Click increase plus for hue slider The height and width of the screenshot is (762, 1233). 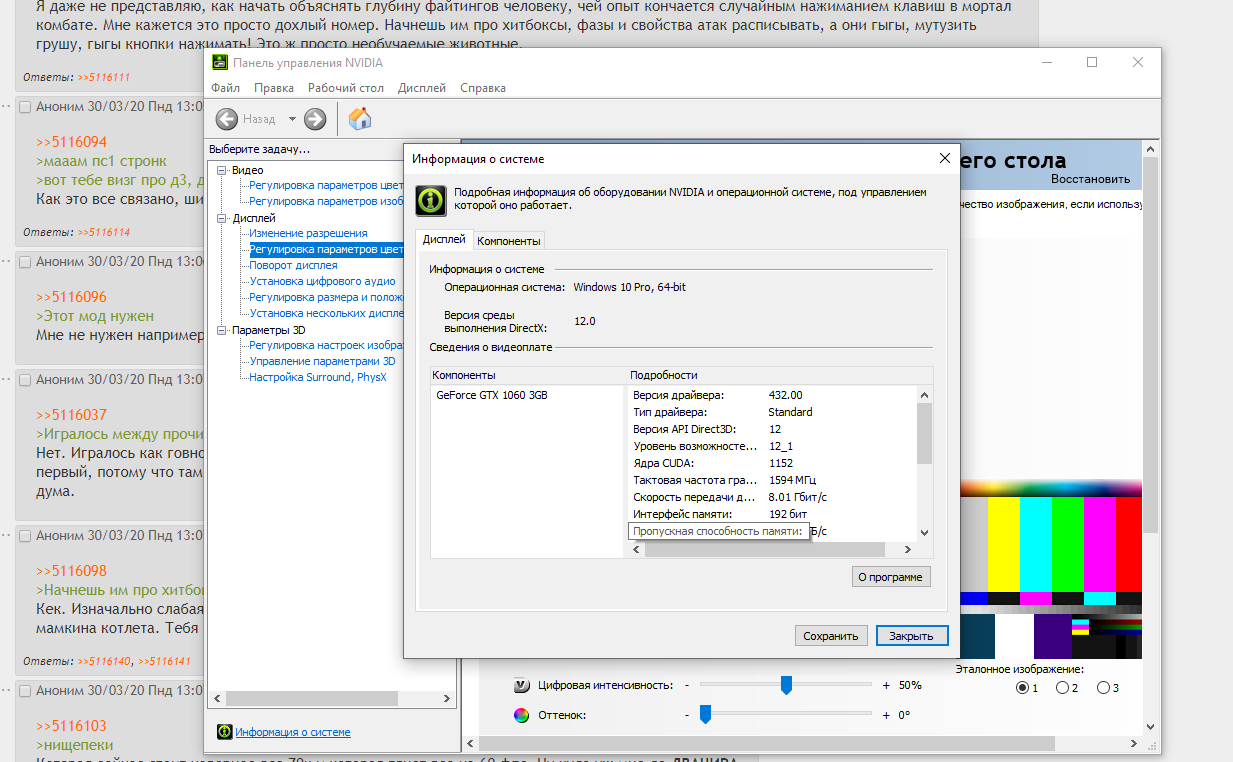[x=886, y=715]
